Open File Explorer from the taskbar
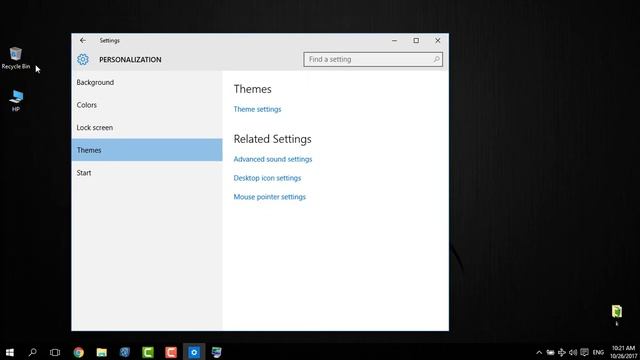Viewport: 640px width, 360px height. pos(102,352)
